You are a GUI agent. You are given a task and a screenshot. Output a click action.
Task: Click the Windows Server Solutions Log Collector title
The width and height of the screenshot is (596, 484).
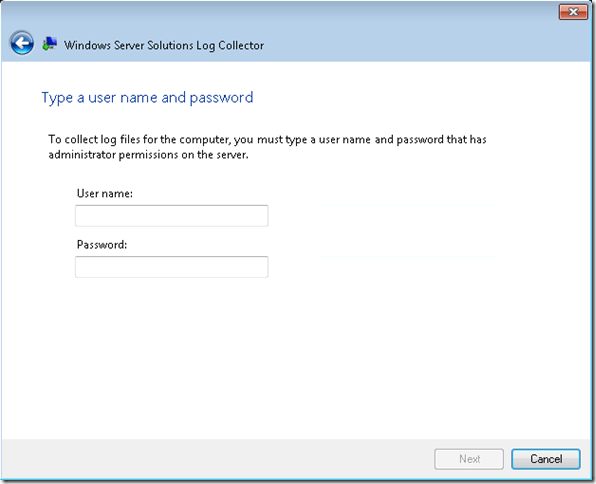click(x=164, y=45)
